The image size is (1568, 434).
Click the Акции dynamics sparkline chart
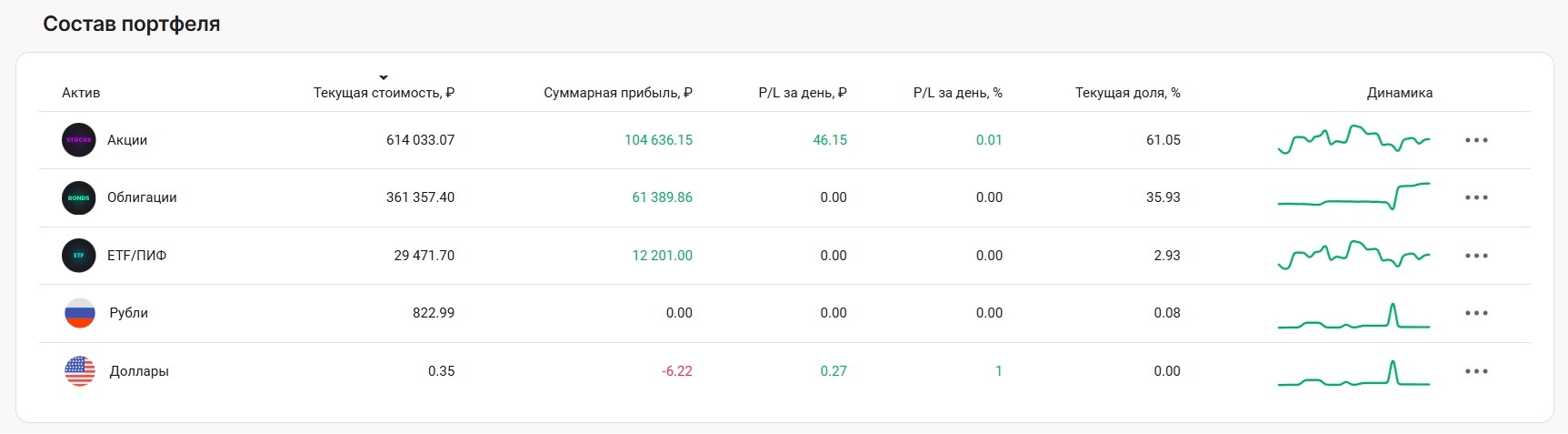(x=1353, y=140)
